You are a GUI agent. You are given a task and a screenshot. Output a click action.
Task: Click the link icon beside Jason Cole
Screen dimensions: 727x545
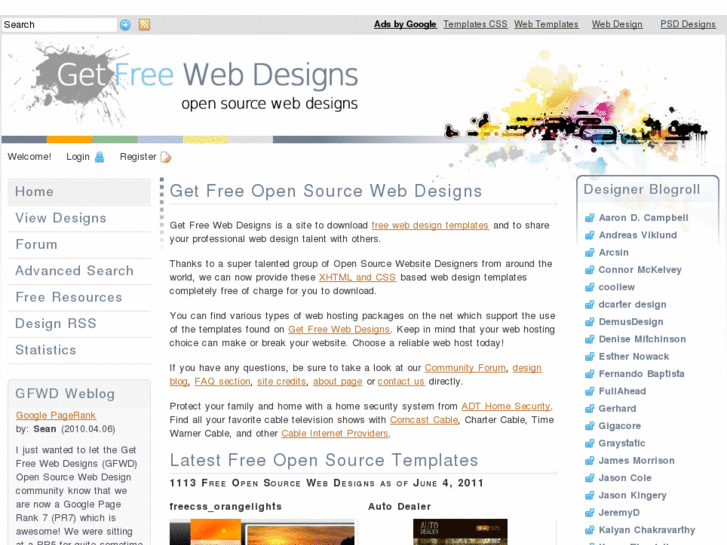click(x=589, y=478)
